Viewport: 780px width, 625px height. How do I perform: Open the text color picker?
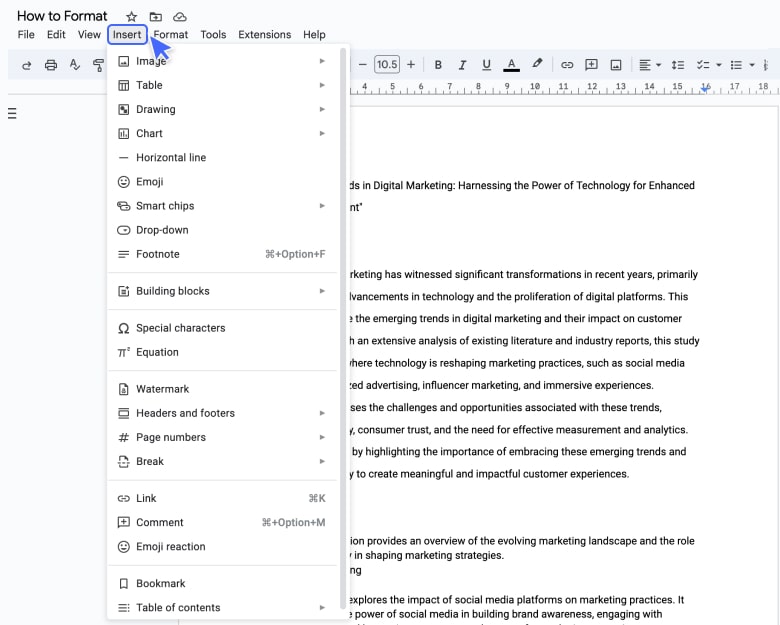point(511,65)
